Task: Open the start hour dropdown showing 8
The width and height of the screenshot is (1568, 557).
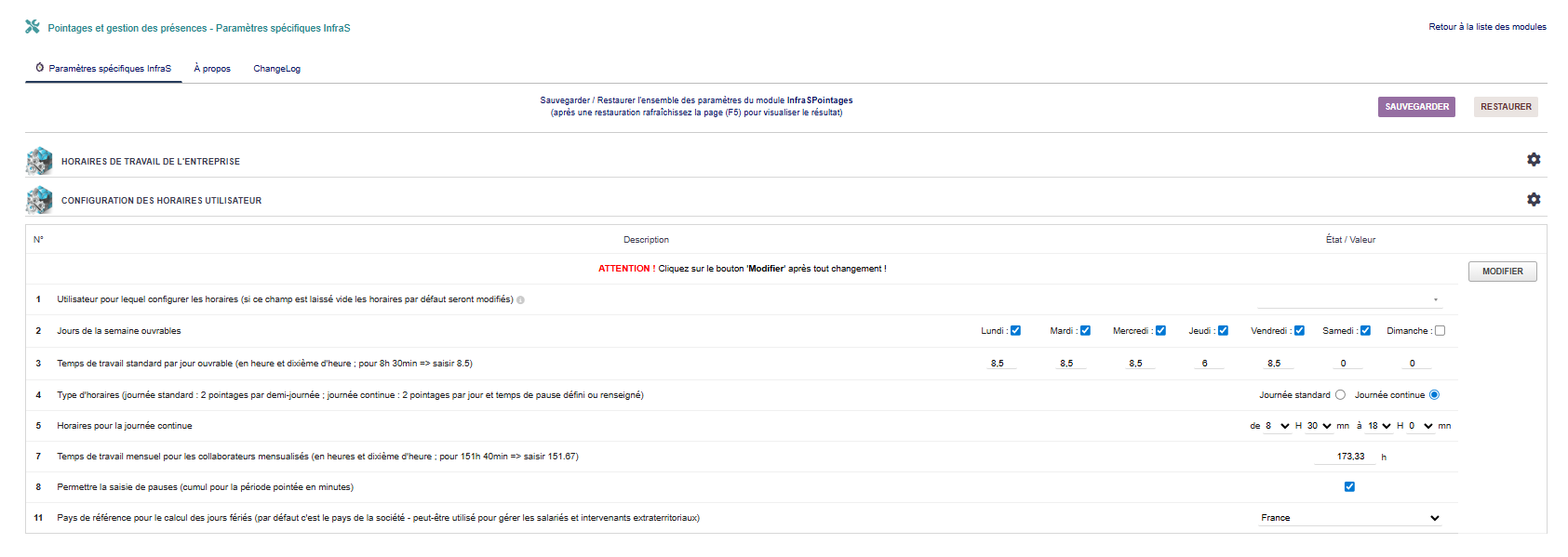Action: pyautogui.click(x=1278, y=426)
